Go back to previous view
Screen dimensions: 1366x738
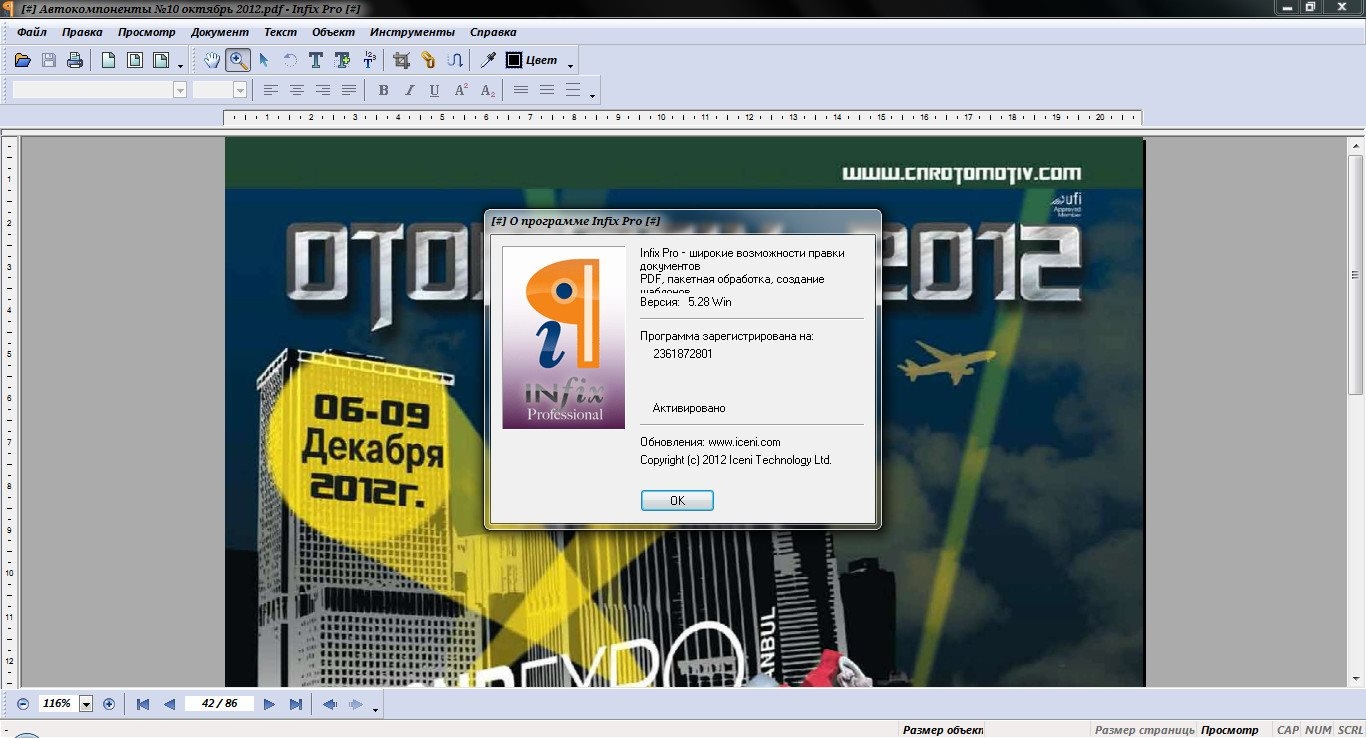329,704
